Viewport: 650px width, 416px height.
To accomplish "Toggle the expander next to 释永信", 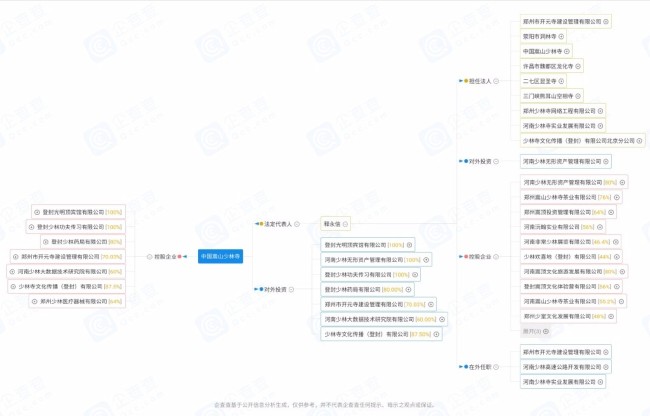I will coord(345,224).
